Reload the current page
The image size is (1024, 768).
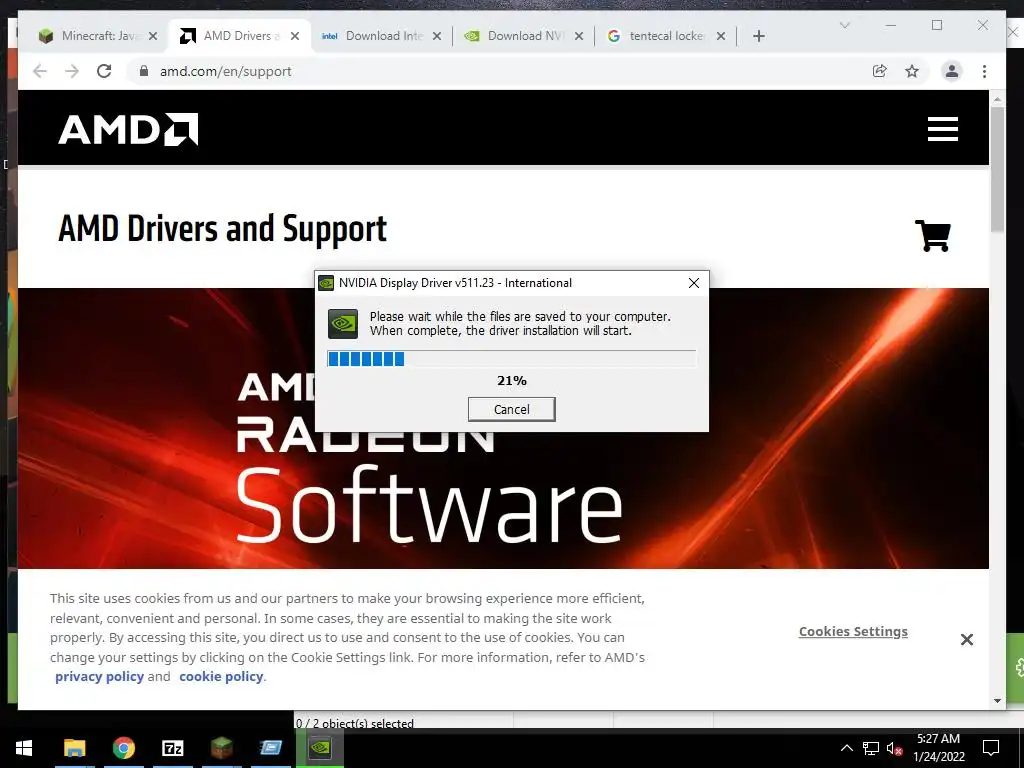[x=104, y=71]
